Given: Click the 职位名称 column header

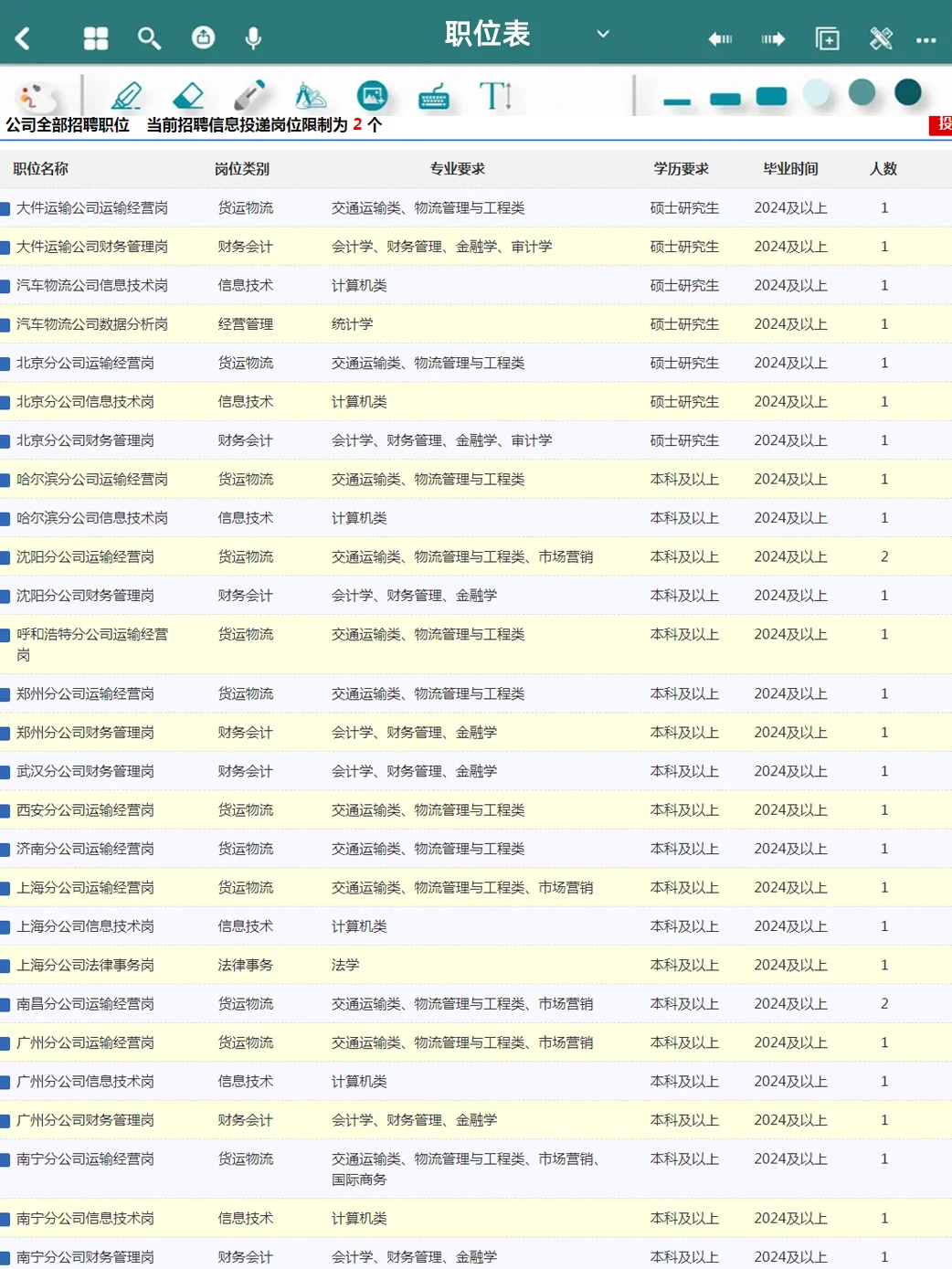Looking at the screenshot, I should click(40, 169).
